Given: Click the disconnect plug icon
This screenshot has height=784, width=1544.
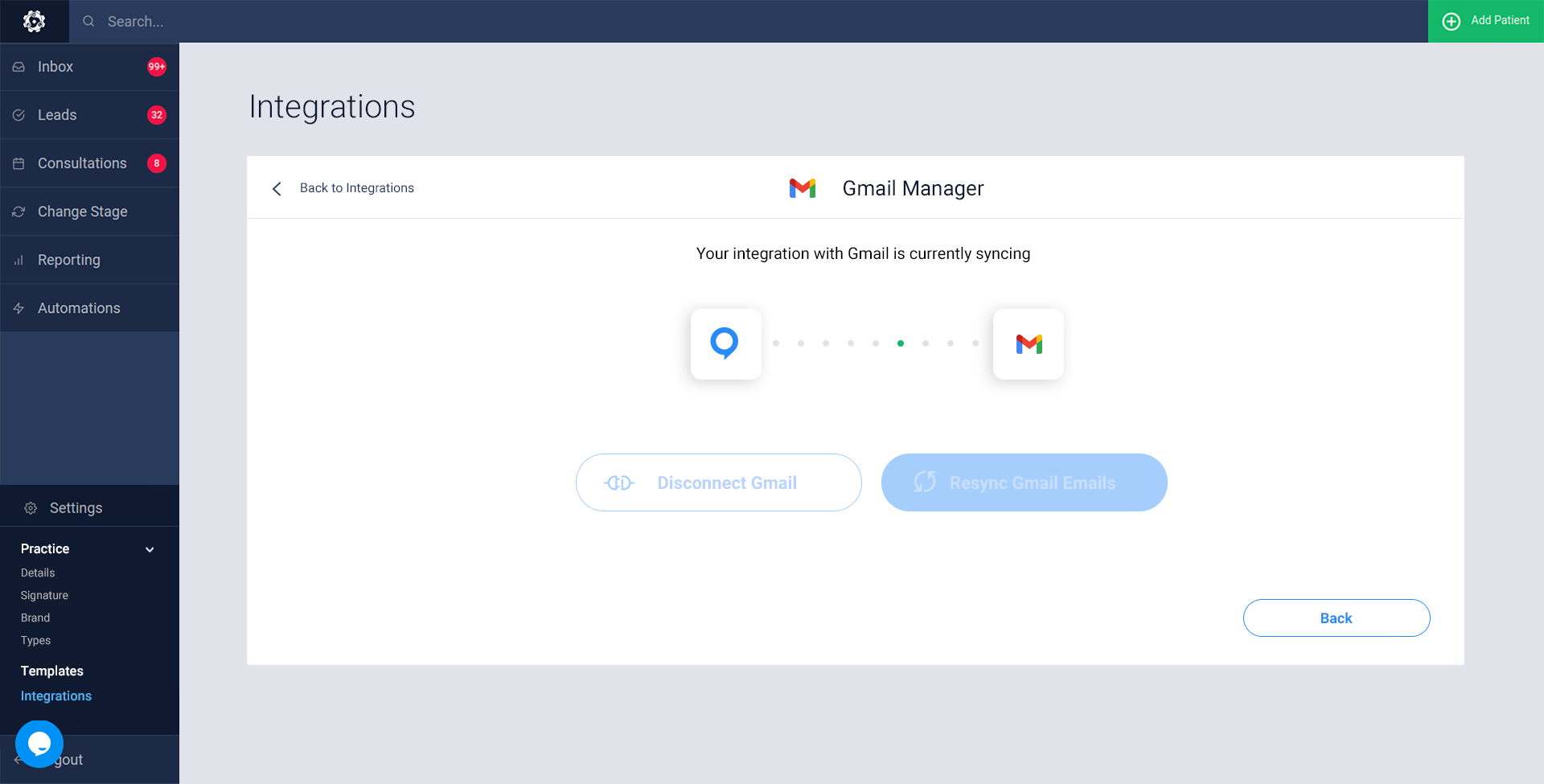Looking at the screenshot, I should pyautogui.click(x=619, y=482).
